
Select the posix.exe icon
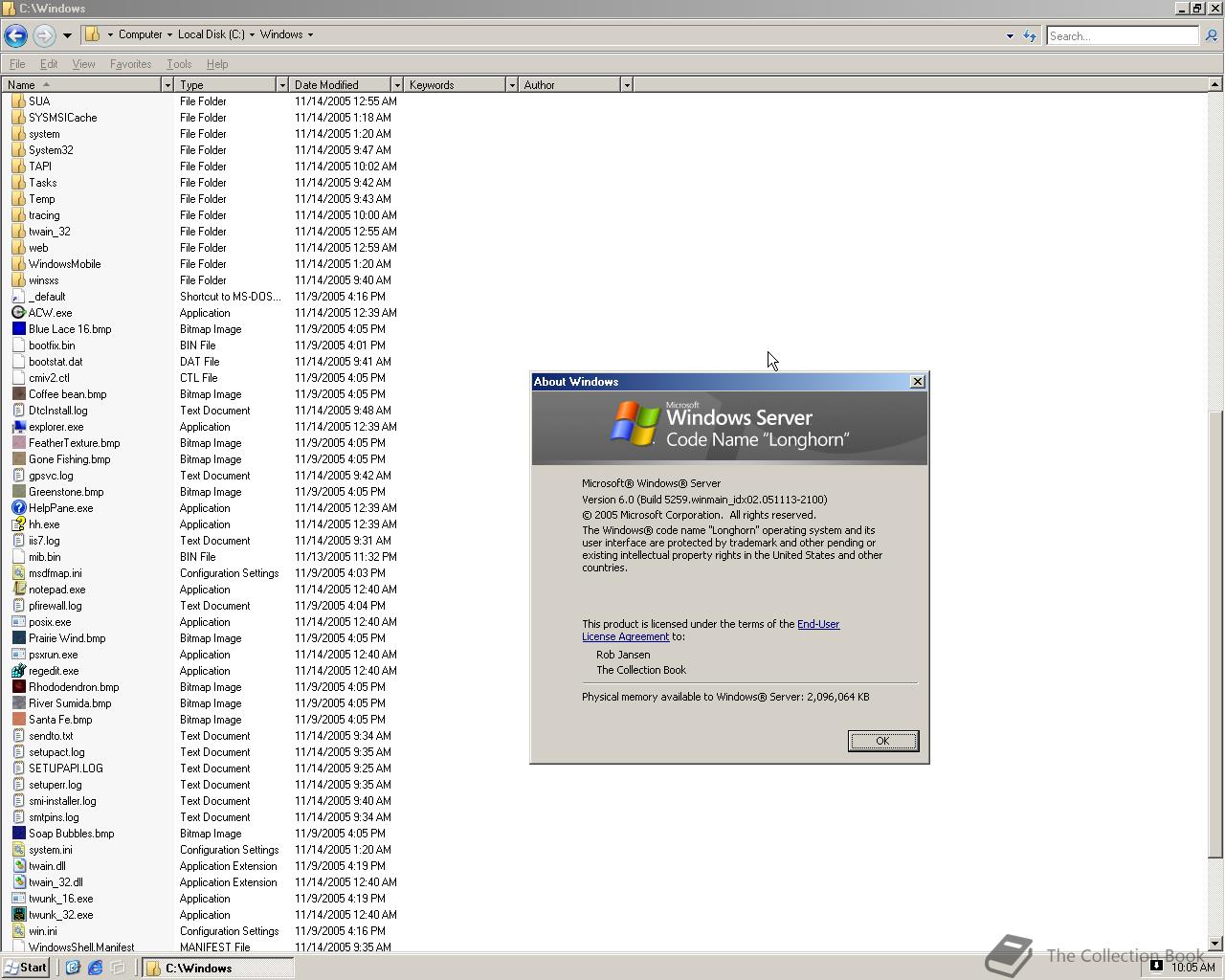pos(18,622)
